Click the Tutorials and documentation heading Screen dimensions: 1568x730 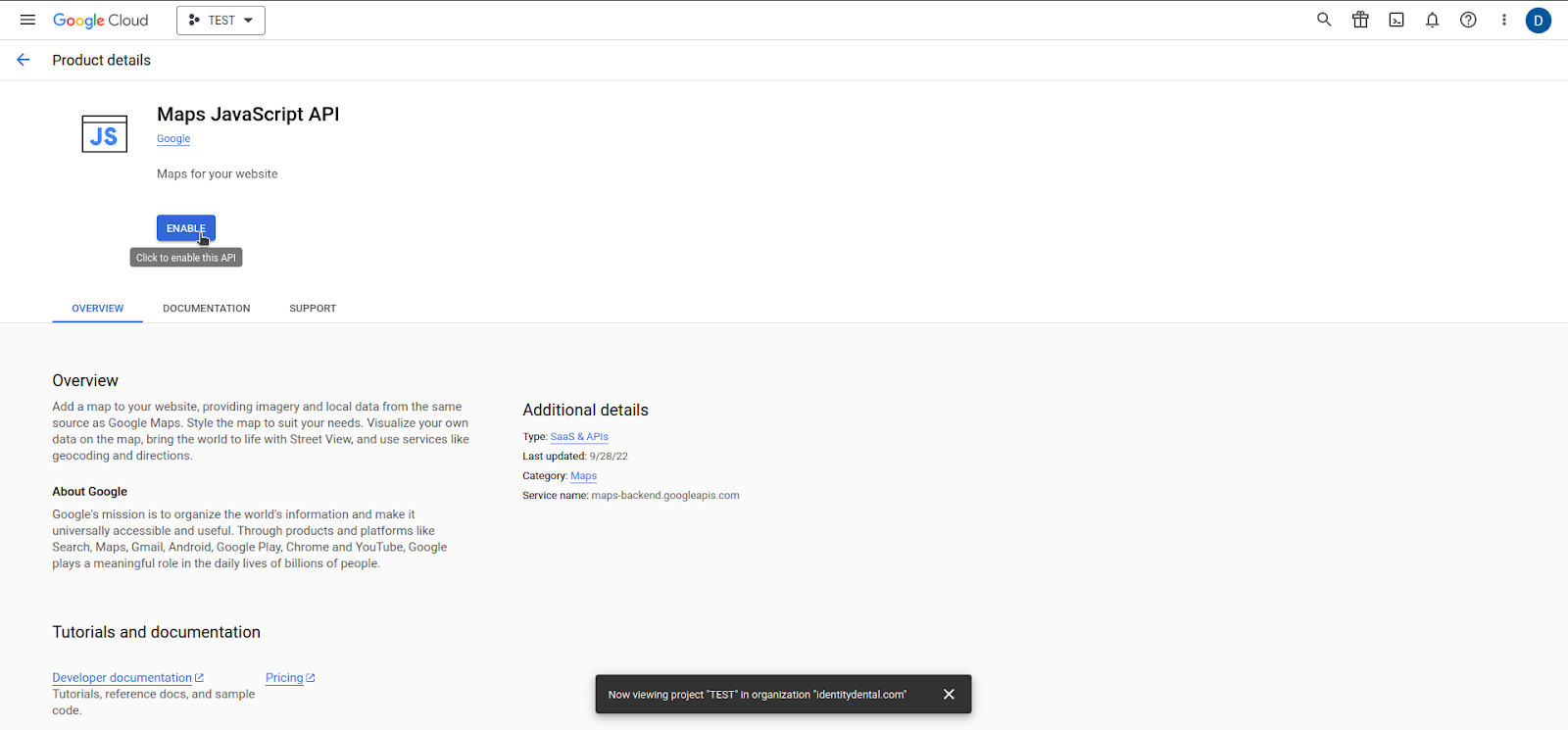click(157, 632)
